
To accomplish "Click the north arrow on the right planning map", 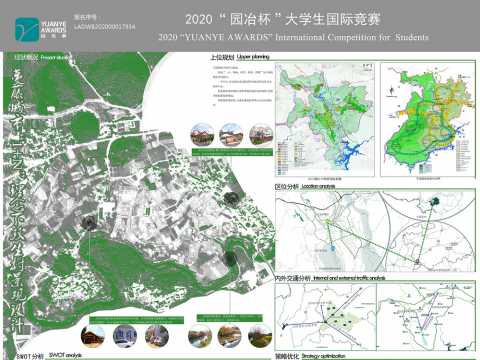I will pos(392,91).
